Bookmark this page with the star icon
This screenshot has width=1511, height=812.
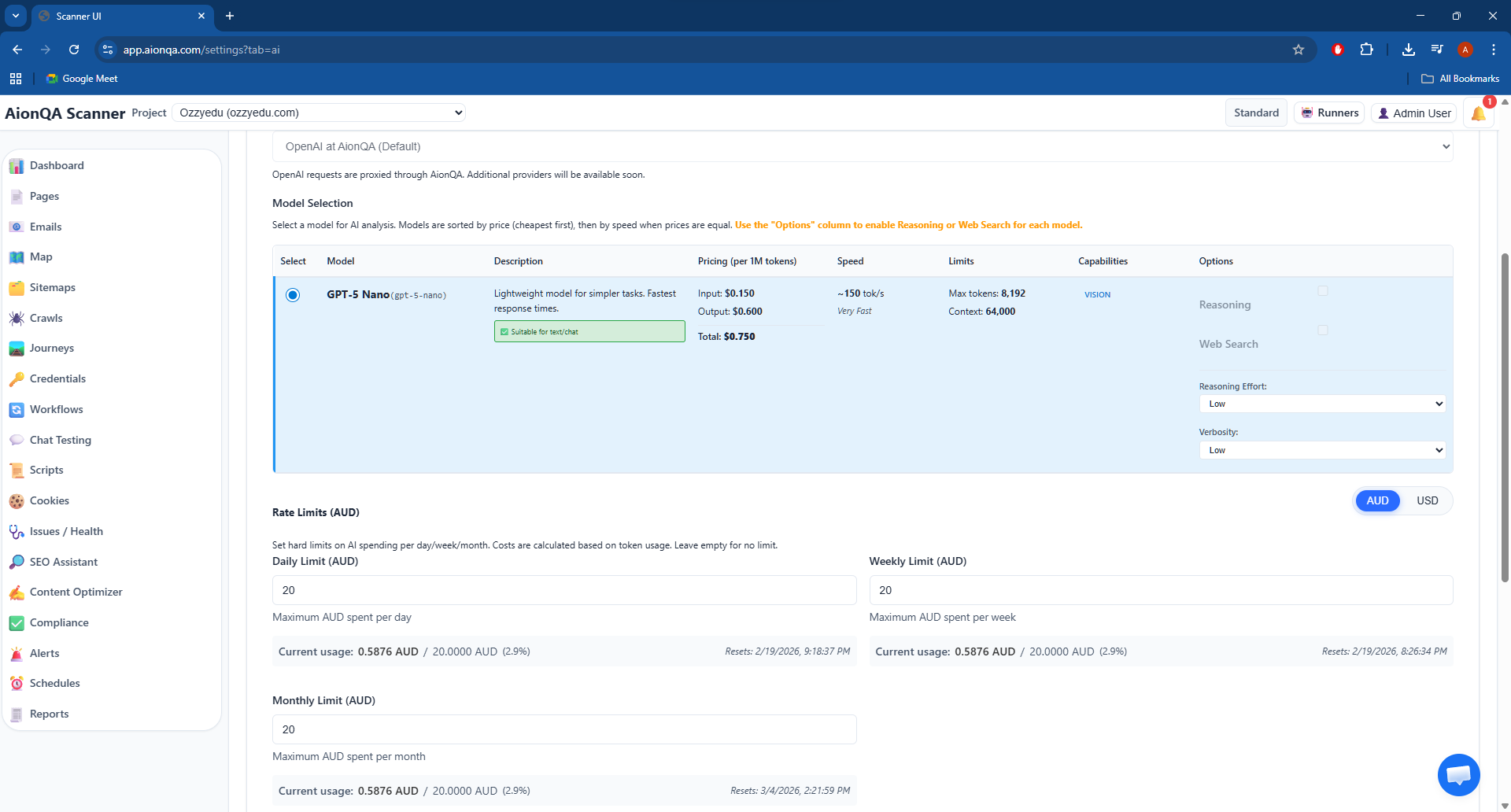1299,50
